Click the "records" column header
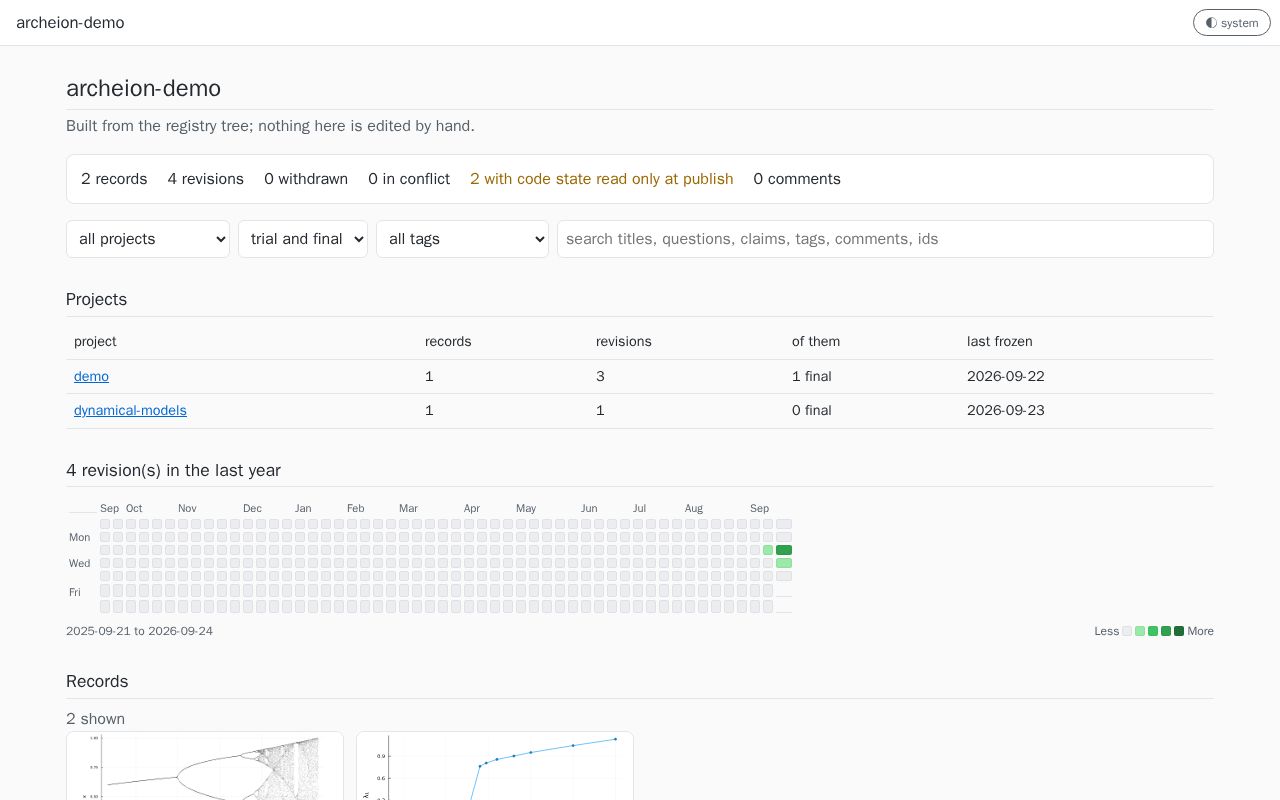This screenshot has height=800, width=1280. (448, 341)
